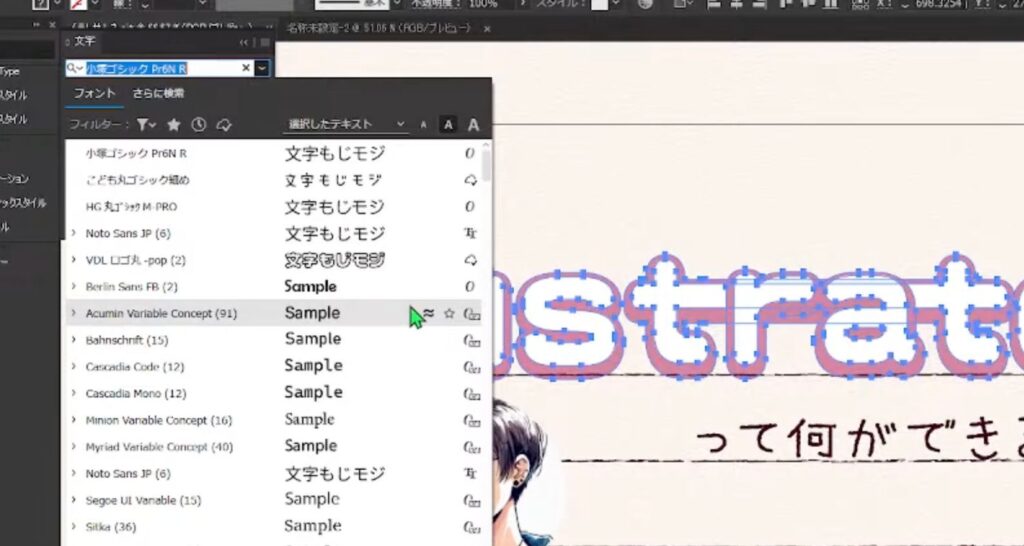Click the character illustration on canvas
This screenshot has height=546, width=1024.
[x=521, y=472]
